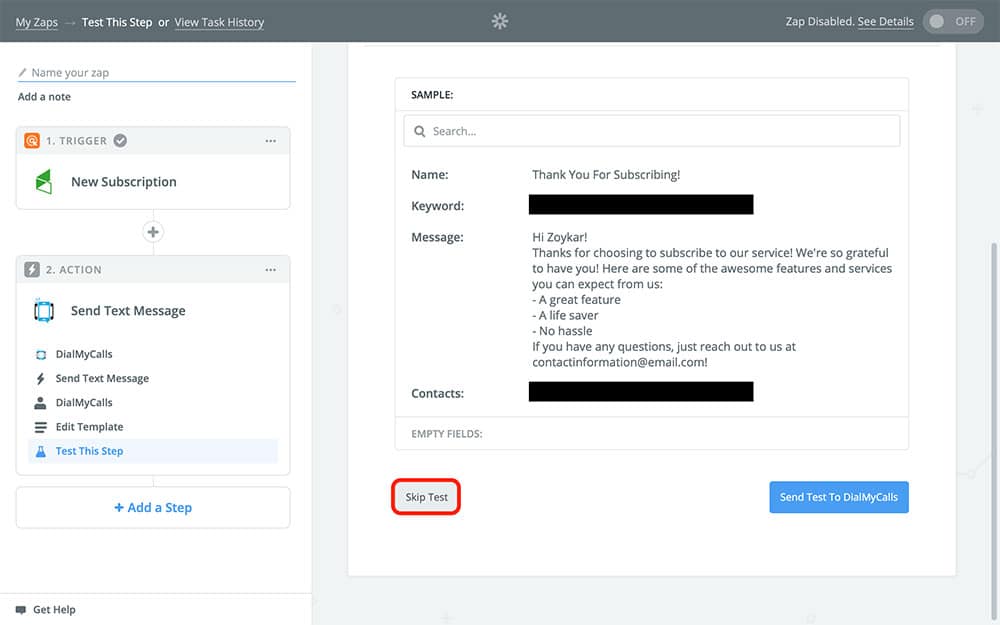Click the green New Subscription app icon
Screen dimensions: 1000x625
click(x=44, y=182)
